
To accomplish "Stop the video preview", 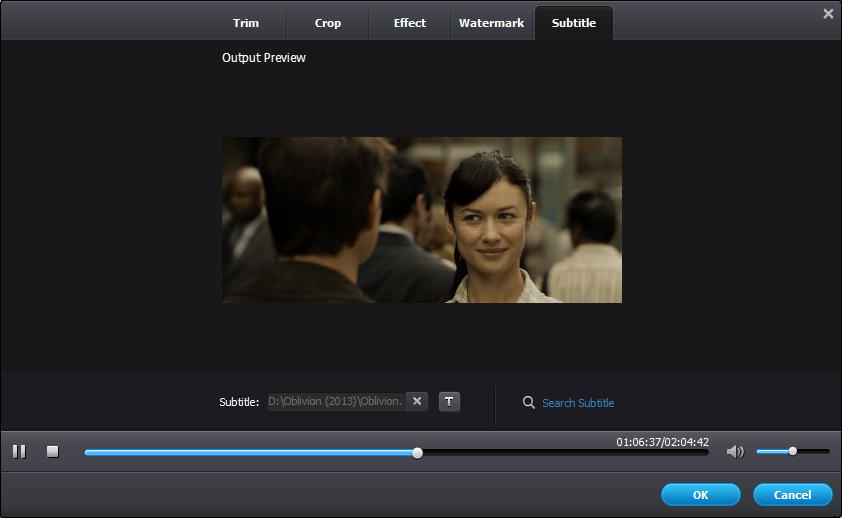I will [53, 451].
